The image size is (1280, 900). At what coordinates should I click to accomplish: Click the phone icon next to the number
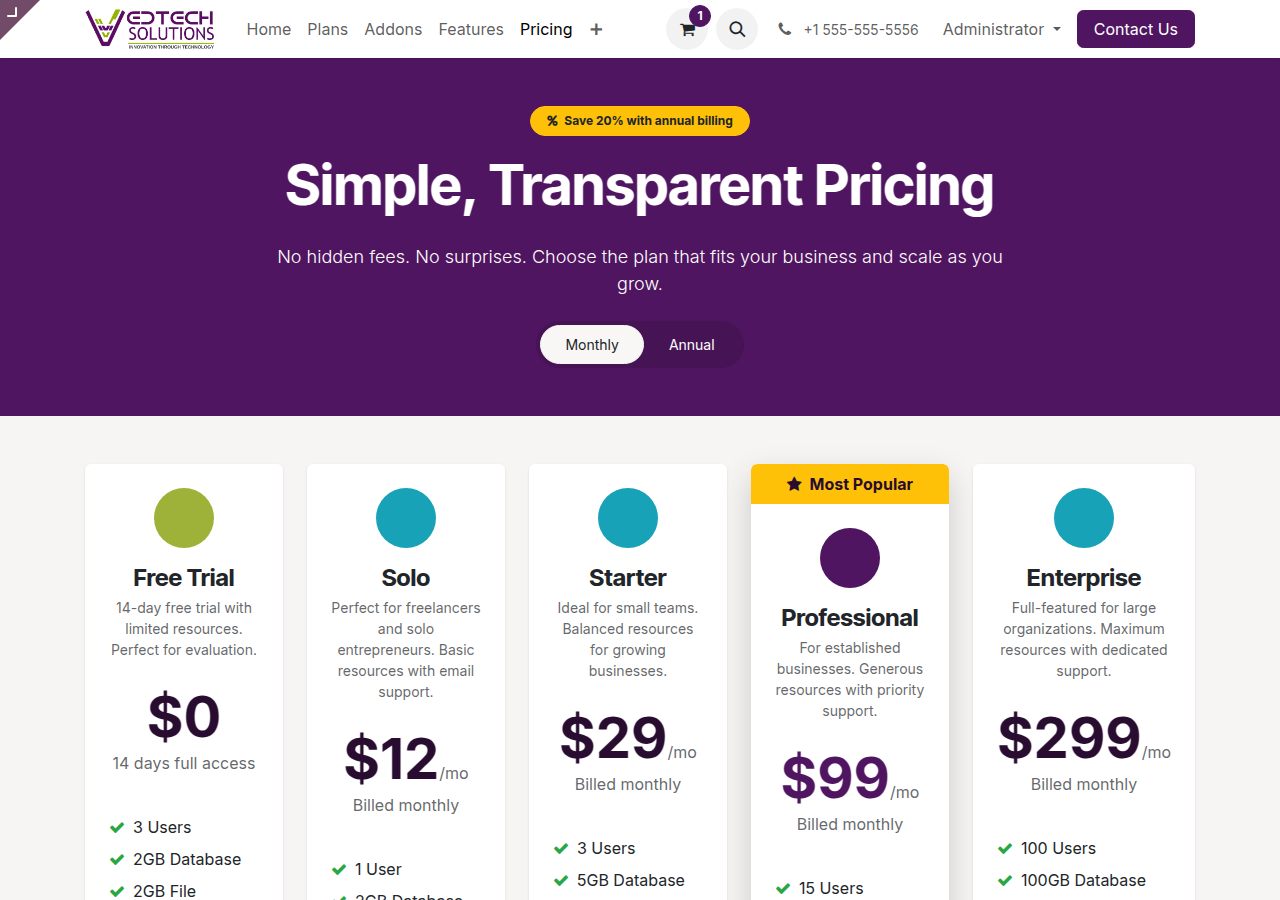click(784, 29)
